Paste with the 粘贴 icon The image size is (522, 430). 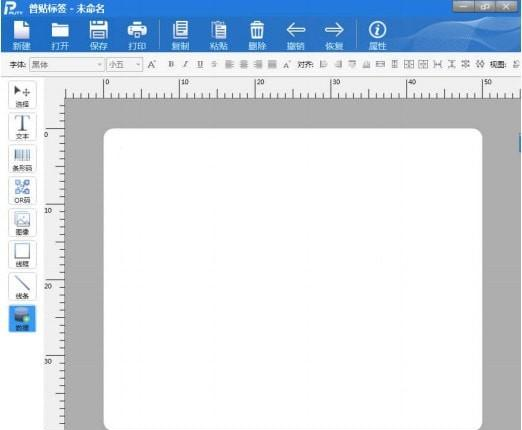pos(219,35)
